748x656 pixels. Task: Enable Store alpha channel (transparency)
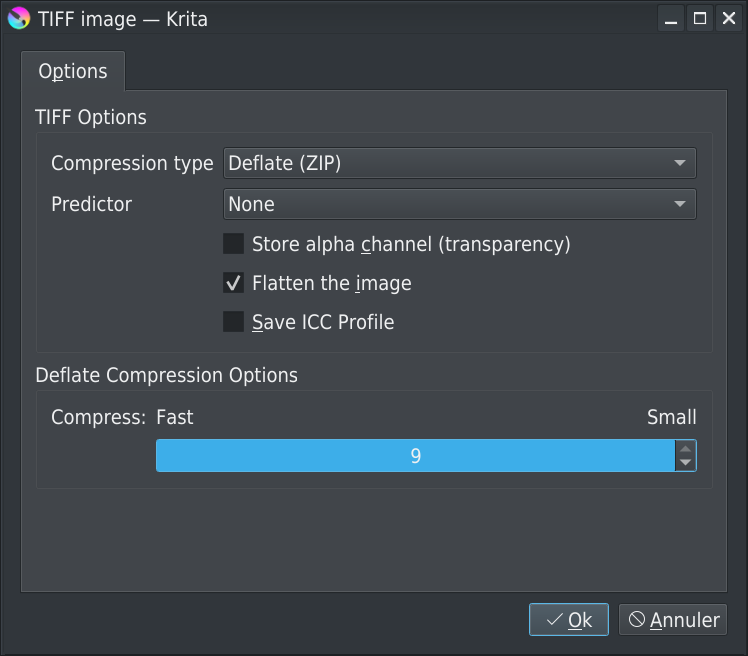(233, 244)
